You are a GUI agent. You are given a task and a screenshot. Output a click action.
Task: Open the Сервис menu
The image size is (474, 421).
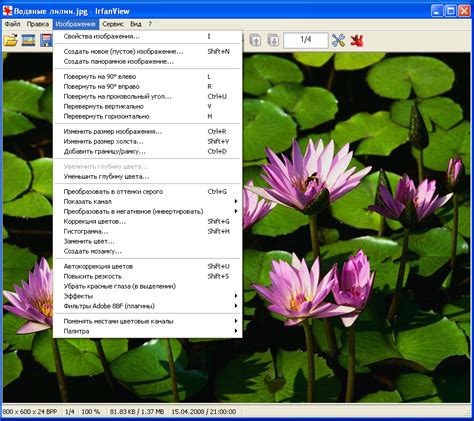click(113, 24)
